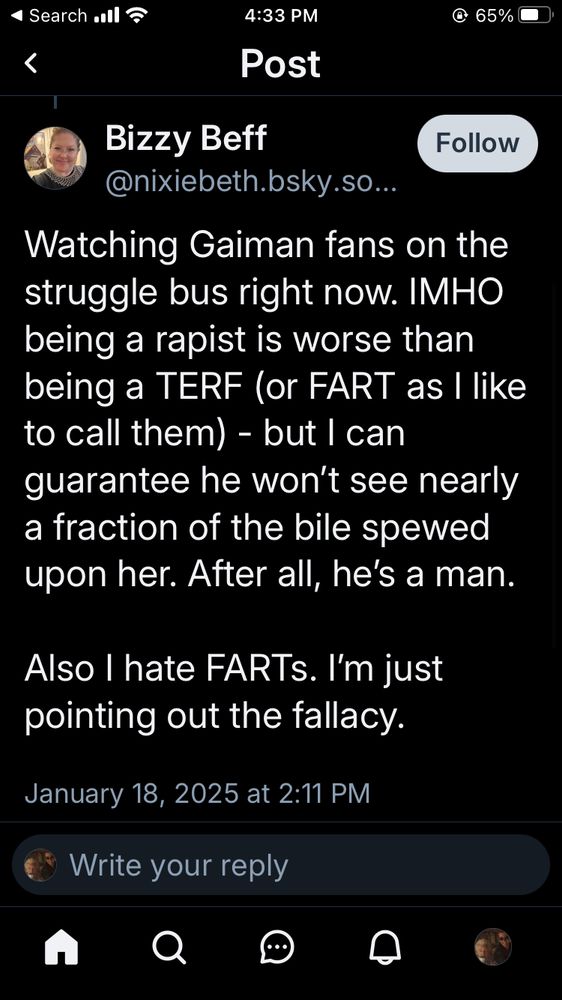
Task: Tap the Write your reply field
Action: point(281,865)
